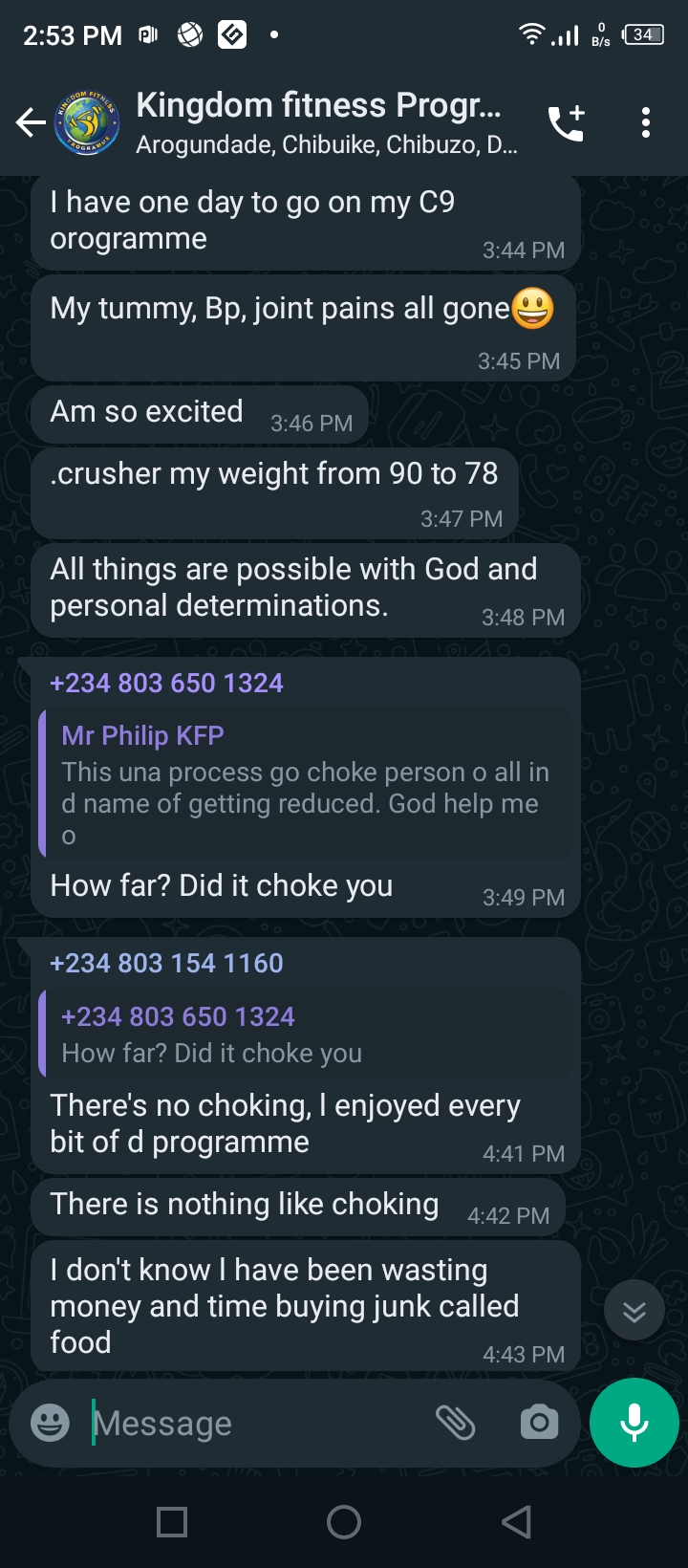
Task: Open the three-dot more options menu
Action: coord(646,122)
